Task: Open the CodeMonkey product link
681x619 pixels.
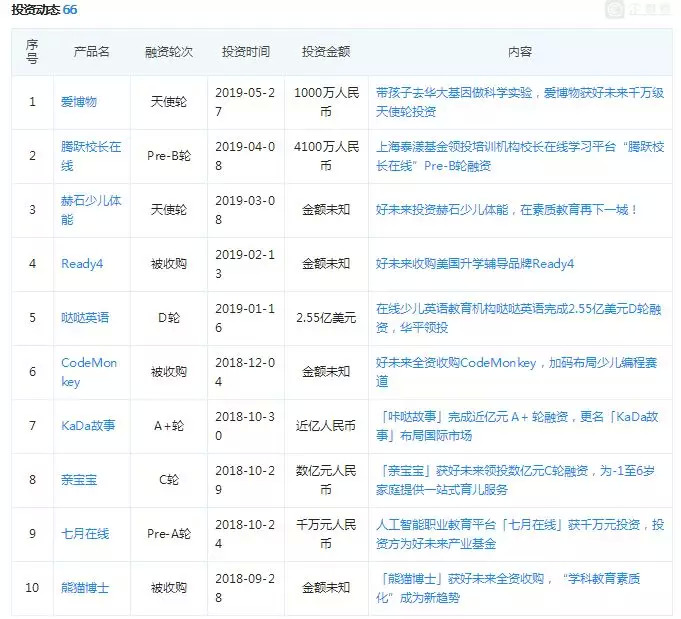Action: 89,372
